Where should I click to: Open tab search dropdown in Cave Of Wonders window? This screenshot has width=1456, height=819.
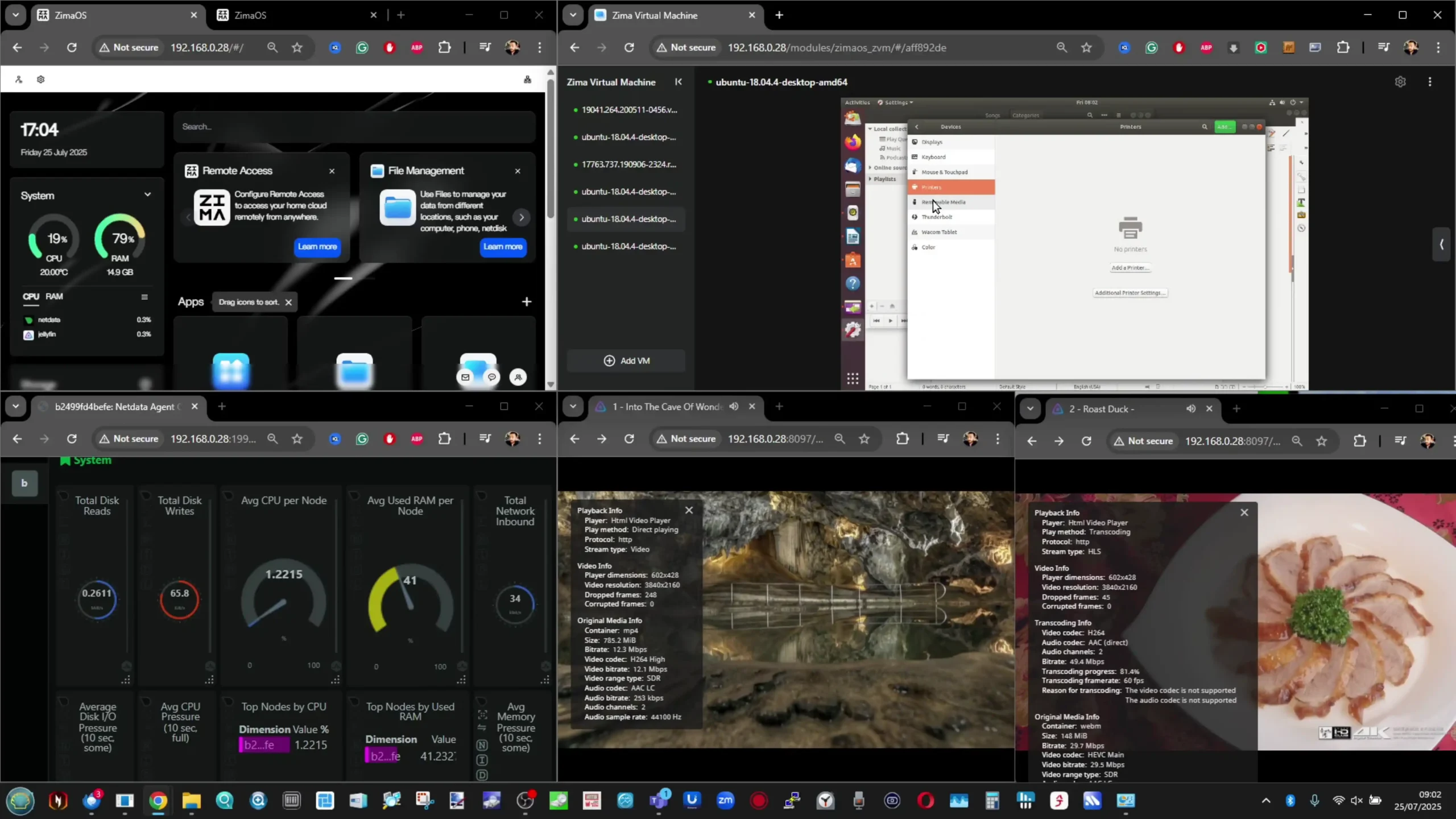(x=573, y=407)
